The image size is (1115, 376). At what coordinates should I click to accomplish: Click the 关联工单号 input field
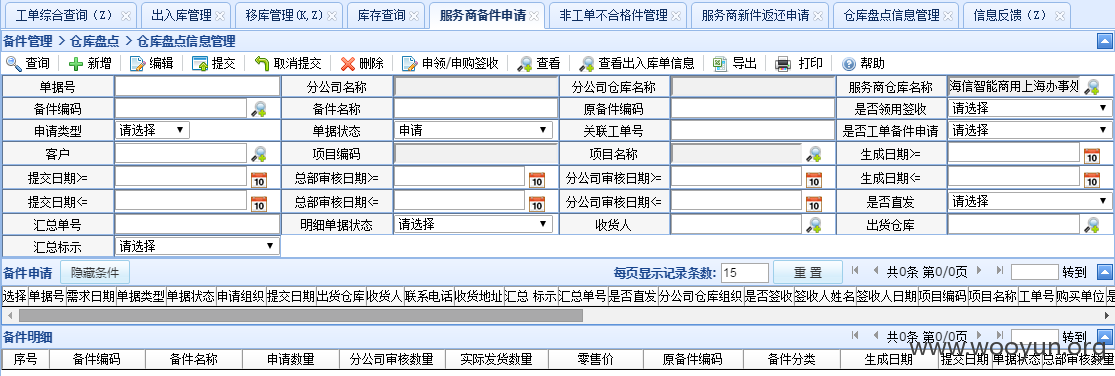pyautogui.click(x=752, y=130)
